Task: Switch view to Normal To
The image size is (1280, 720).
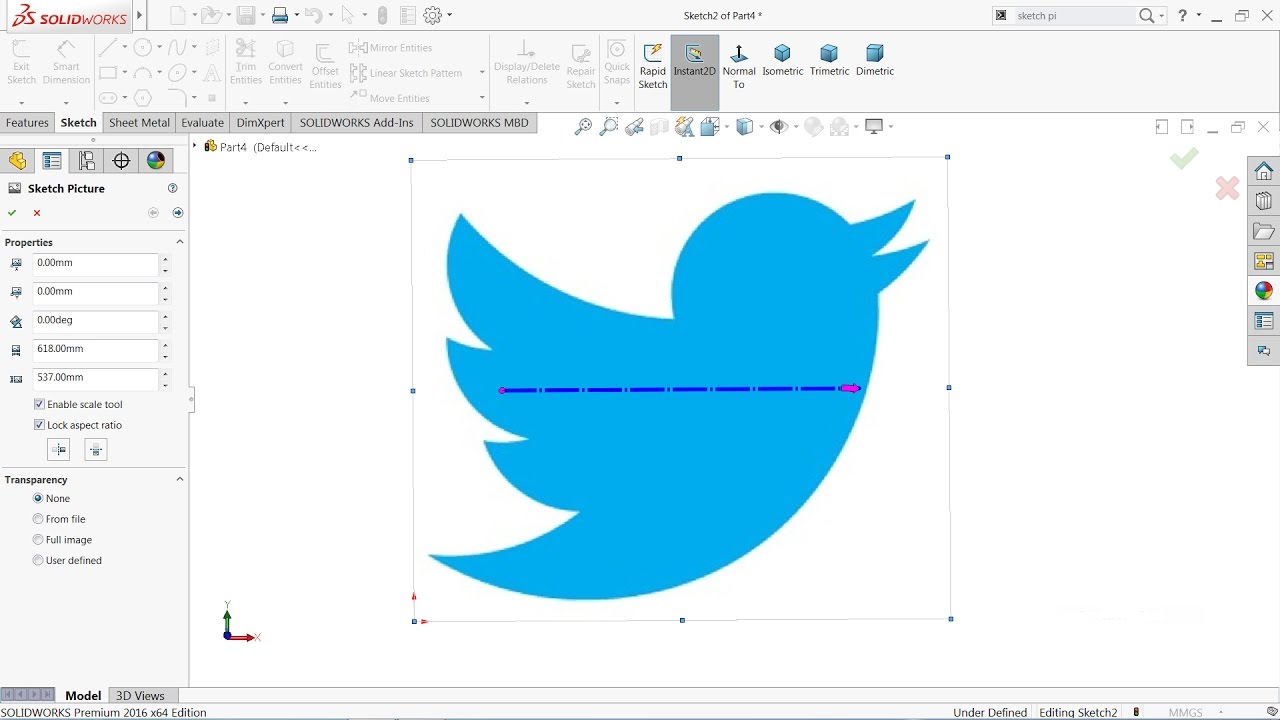Action: click(739, 67)
